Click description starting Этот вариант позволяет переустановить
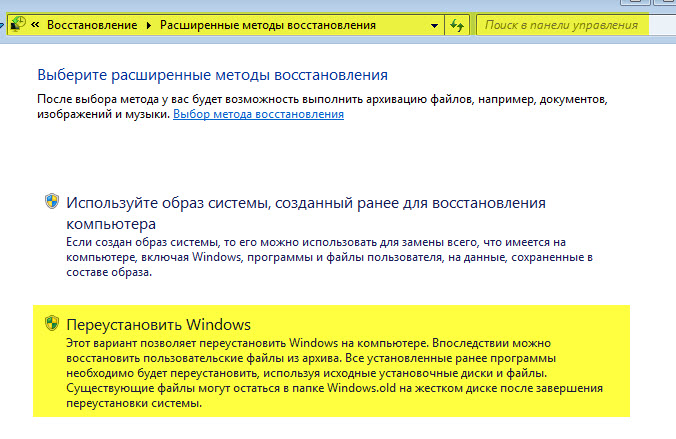 pyautogui.click(x=335, y=373)
